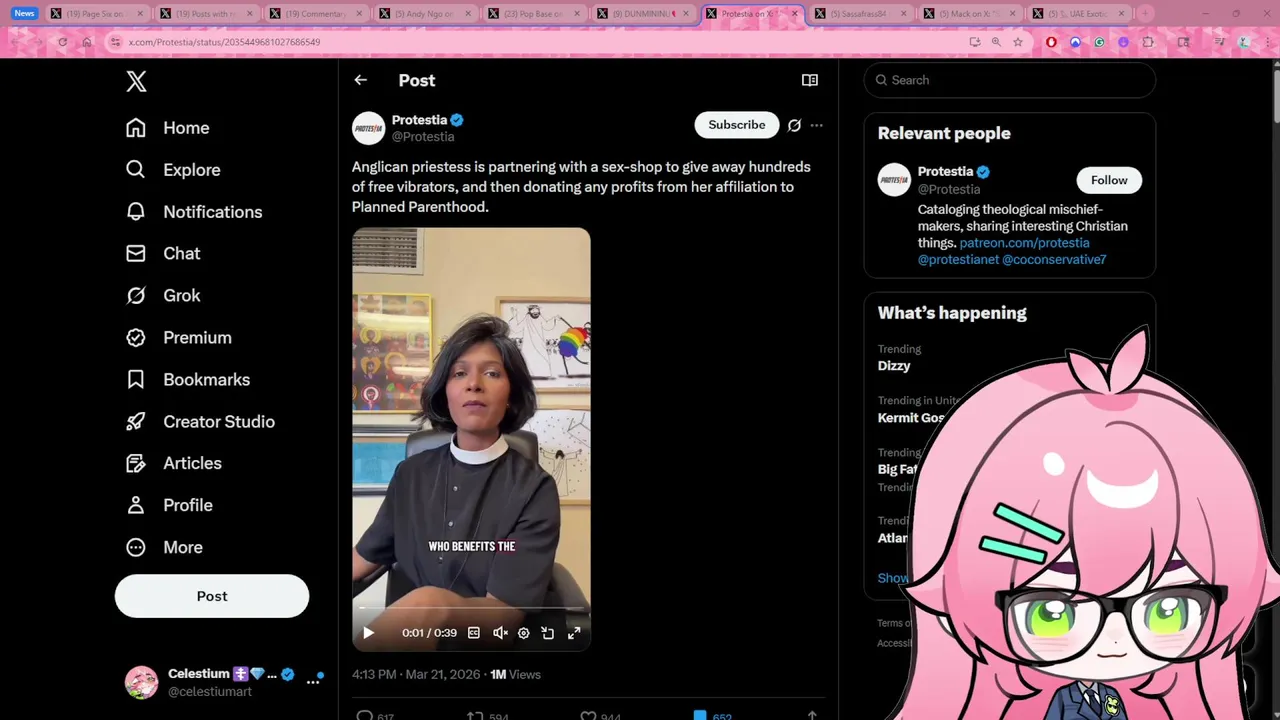This screenshot has height=720, width=1280.
Task: Toggle video captions (CC)
Action: [474, 633]
